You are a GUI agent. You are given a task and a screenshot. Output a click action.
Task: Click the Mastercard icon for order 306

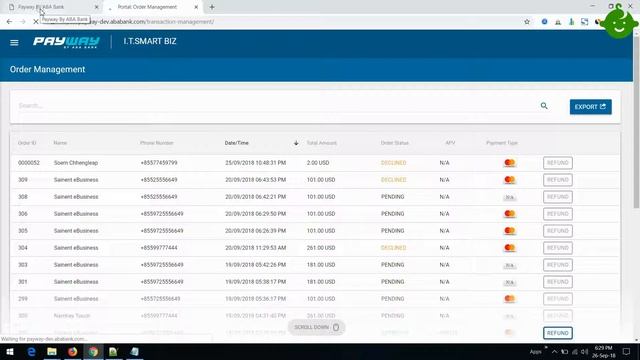tap(509, 214)
